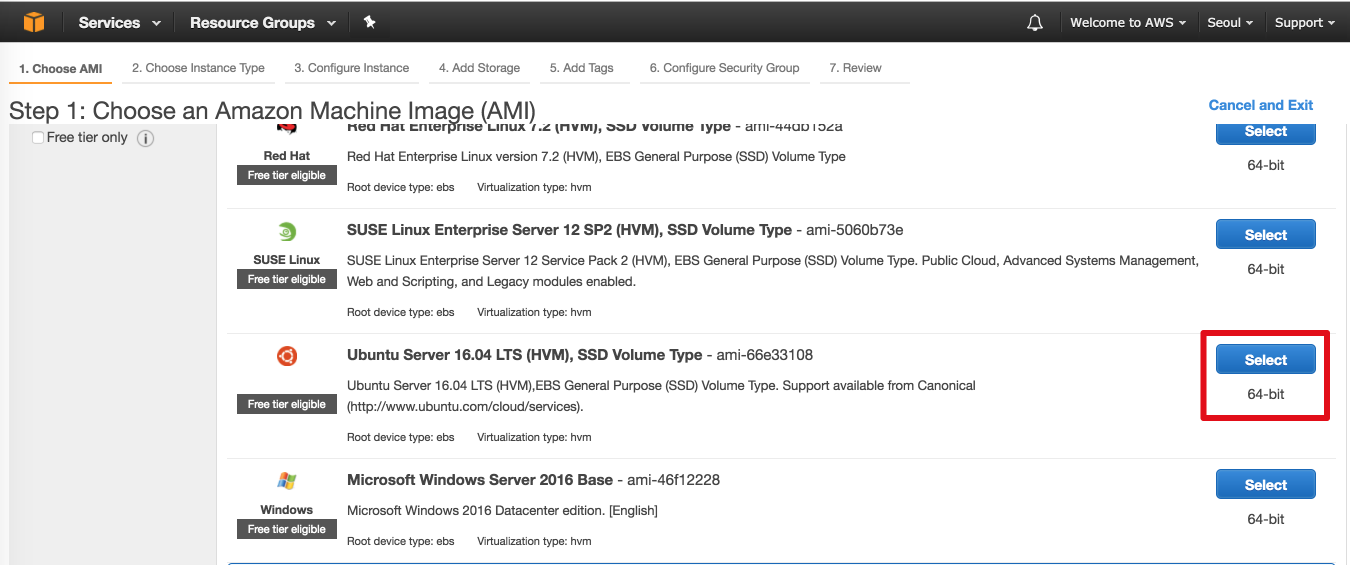Click the Microsoft Windows Server 2016 Base title
The height and width of the screenshot is (565, 1350).
point(479,480)
